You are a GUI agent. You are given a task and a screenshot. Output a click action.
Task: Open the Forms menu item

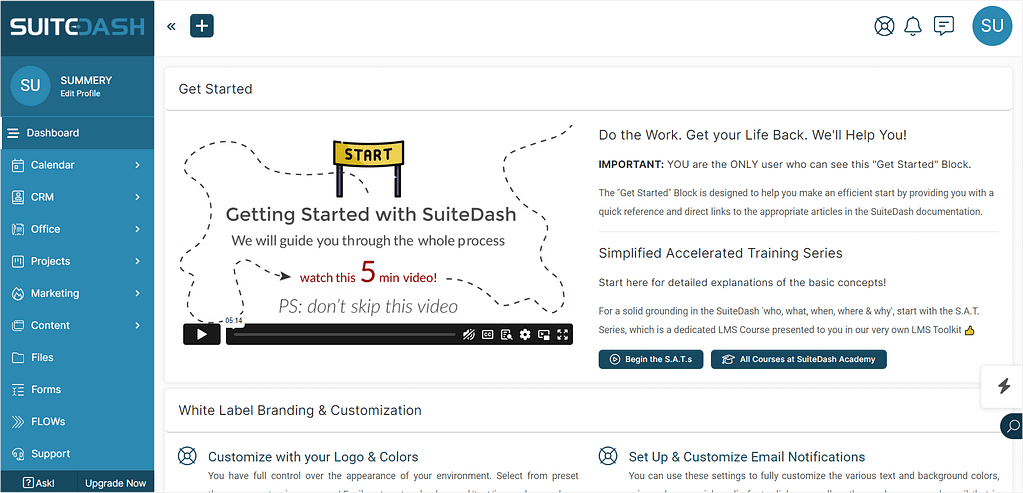tap(77, 389)
